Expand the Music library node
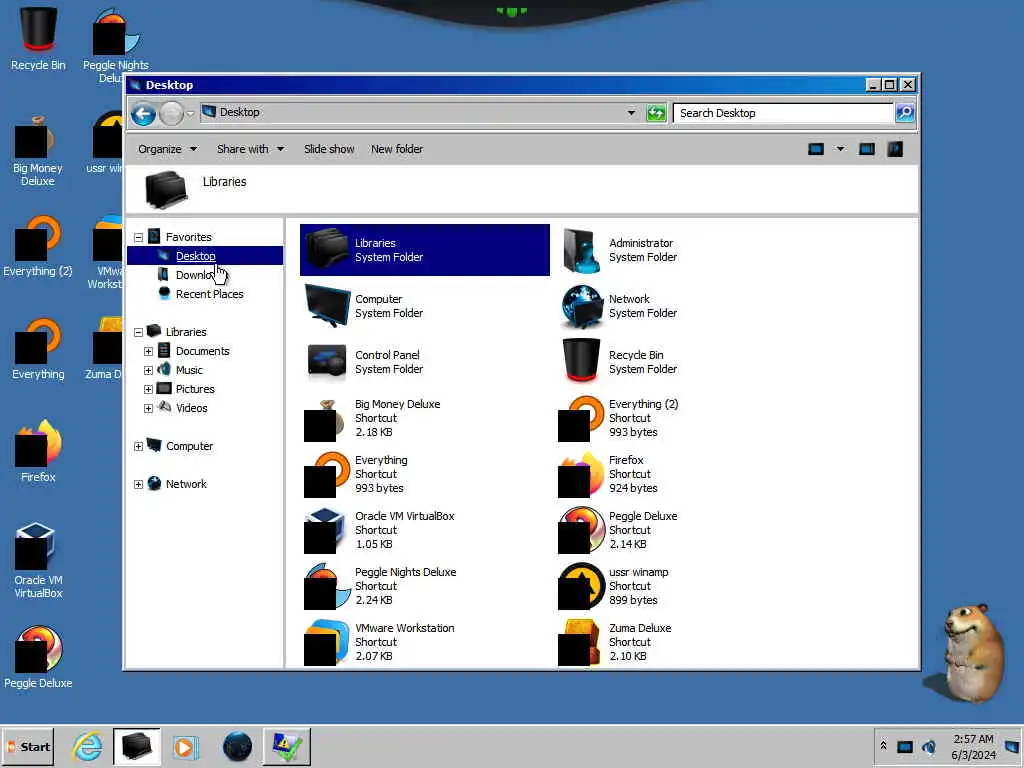This screenshot has width=1024, height=768. pyautogui.click(x=148, y=370)
